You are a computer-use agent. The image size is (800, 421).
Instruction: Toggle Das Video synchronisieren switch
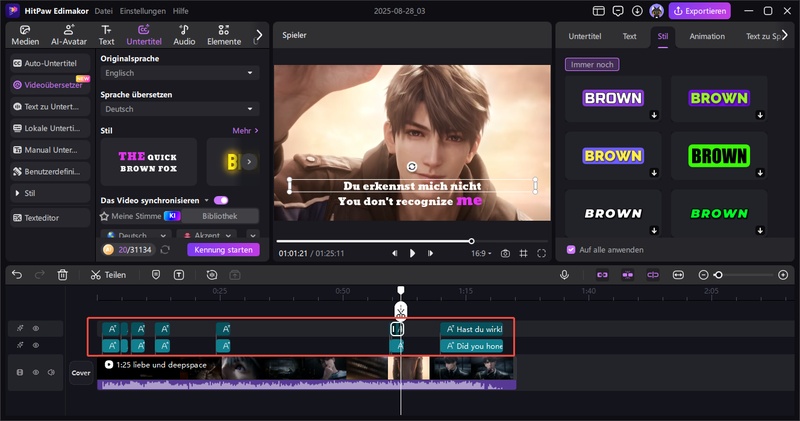pos(221,200)
